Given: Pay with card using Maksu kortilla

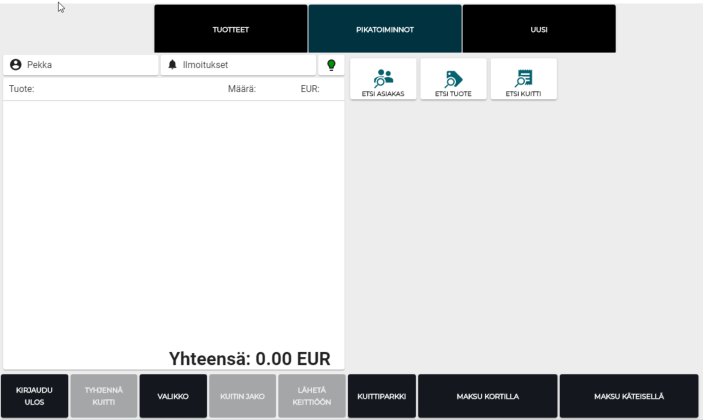Looking at the screenshot, I should (487, 397).
